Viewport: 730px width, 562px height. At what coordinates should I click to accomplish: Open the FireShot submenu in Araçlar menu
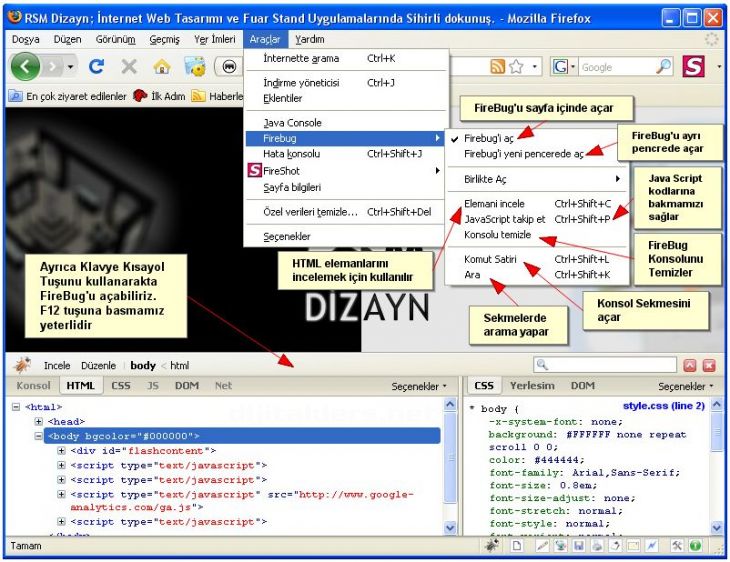345,171
